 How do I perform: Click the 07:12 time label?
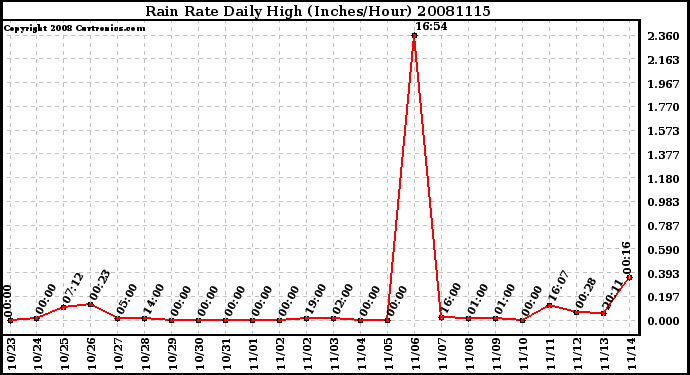click(x=73, y=289)
